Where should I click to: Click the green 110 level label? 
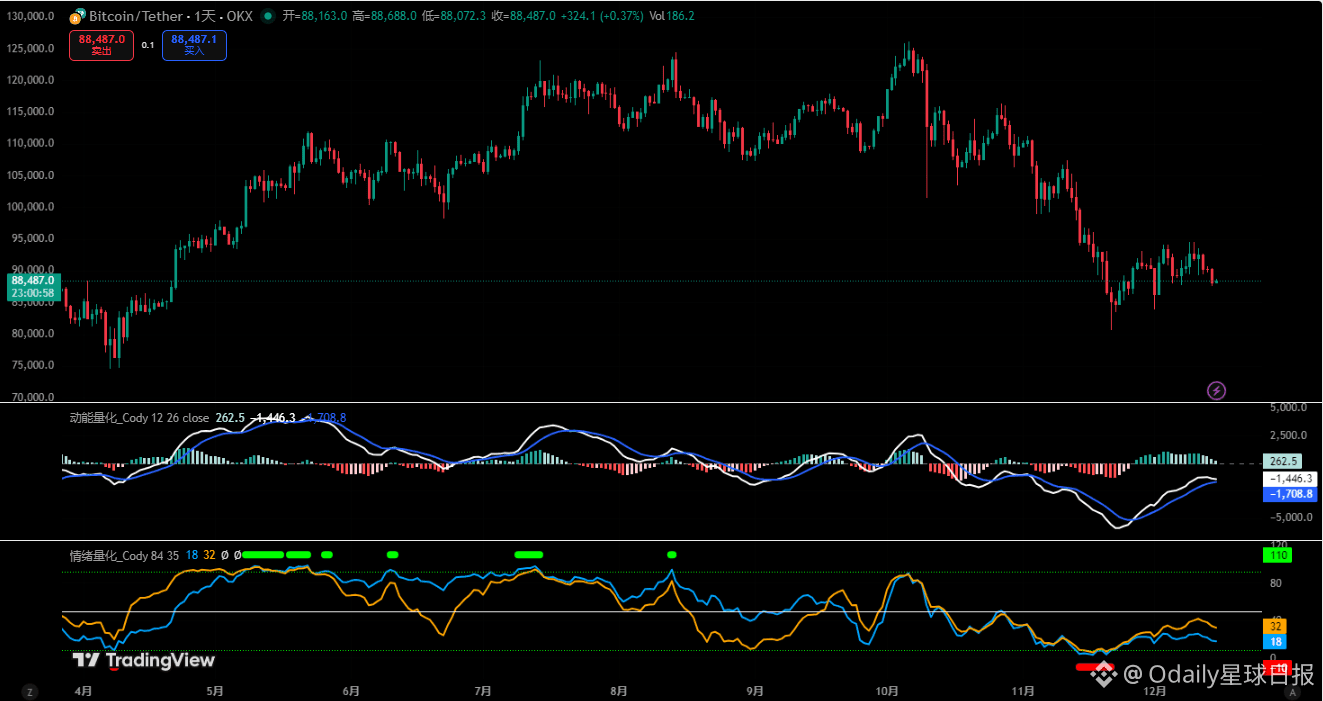point(1277,555)
